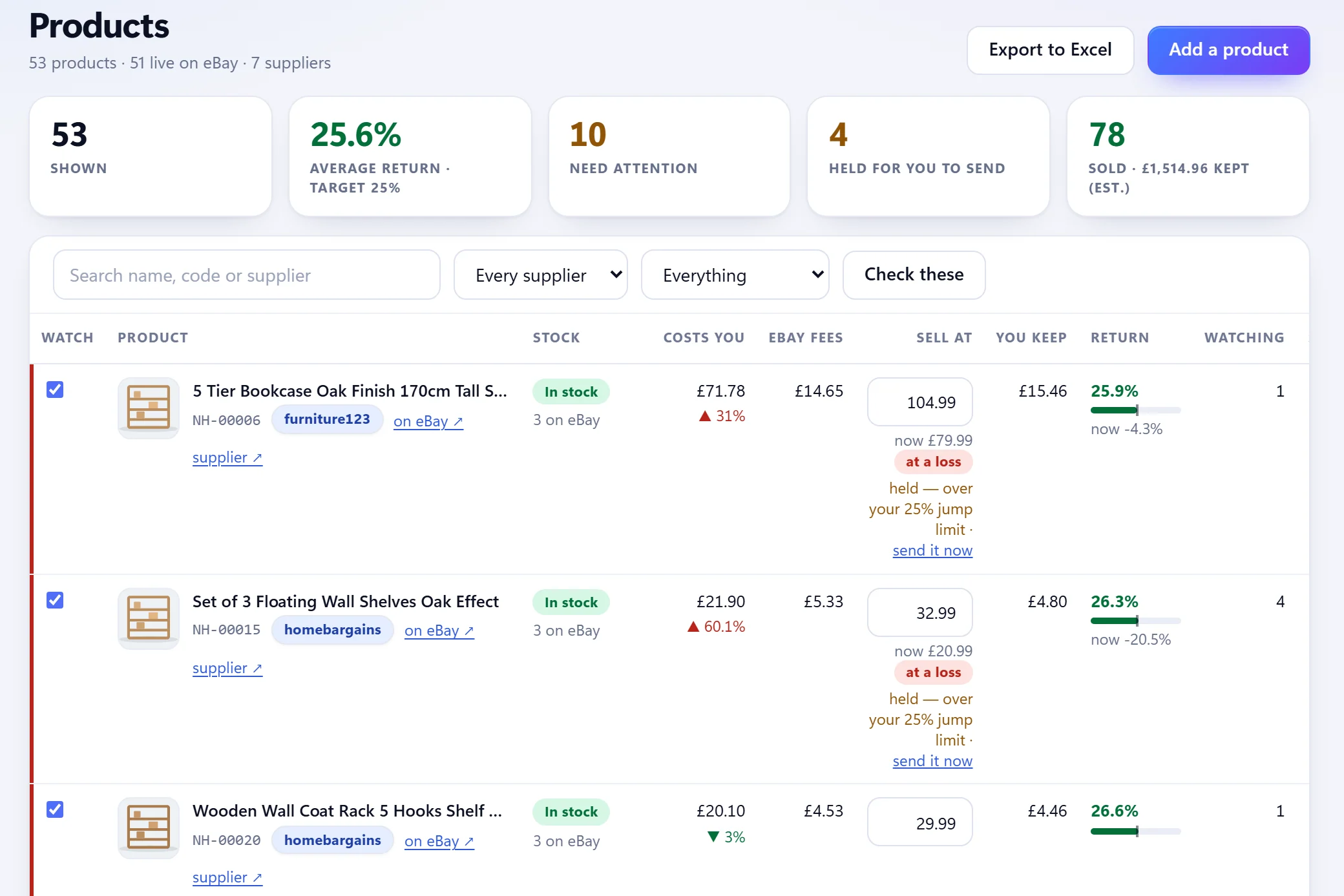Focus the search name, code or supplier field
The width and height of the screenshot is (1344, 896).
point(247,275)
